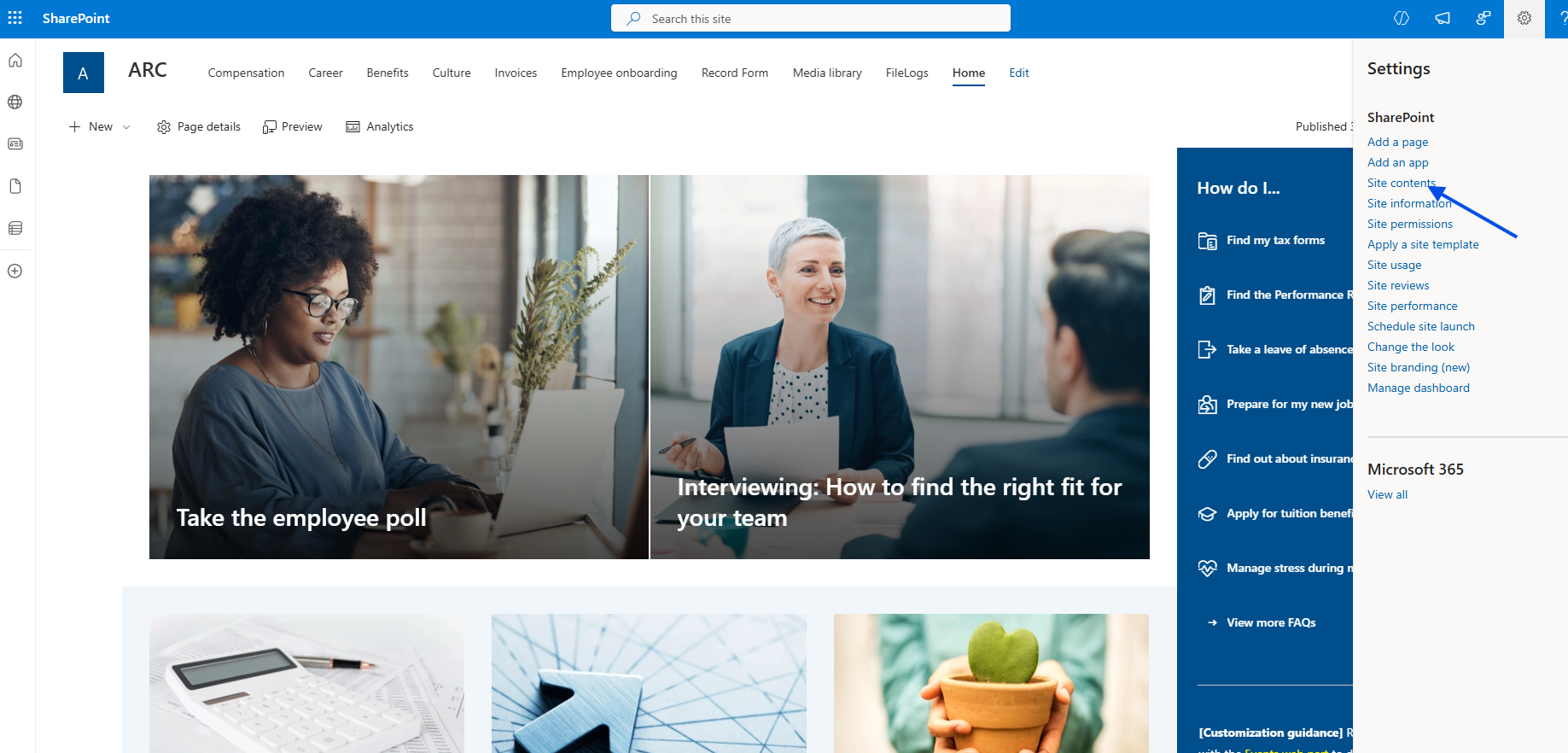Click the Create plus circle icon
This screenshot has height=753, width=1568.
coord(15,271)
